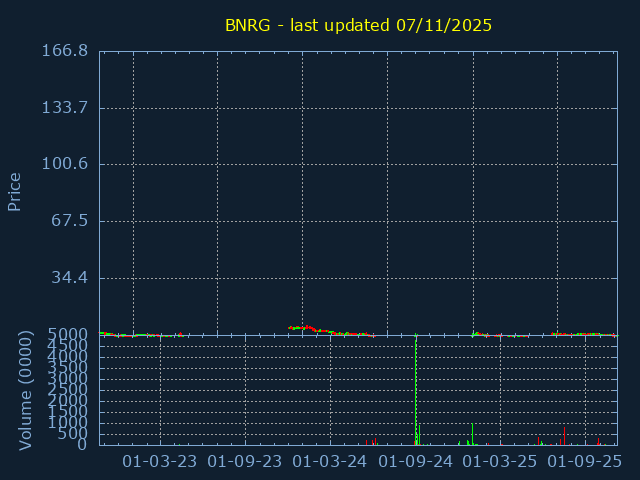Click the 01-09-25 date label

[585, 461]
